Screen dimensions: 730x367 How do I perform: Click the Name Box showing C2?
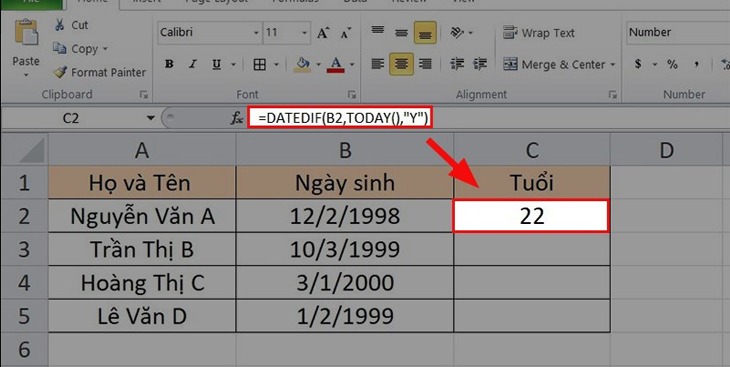click(72, 118)
